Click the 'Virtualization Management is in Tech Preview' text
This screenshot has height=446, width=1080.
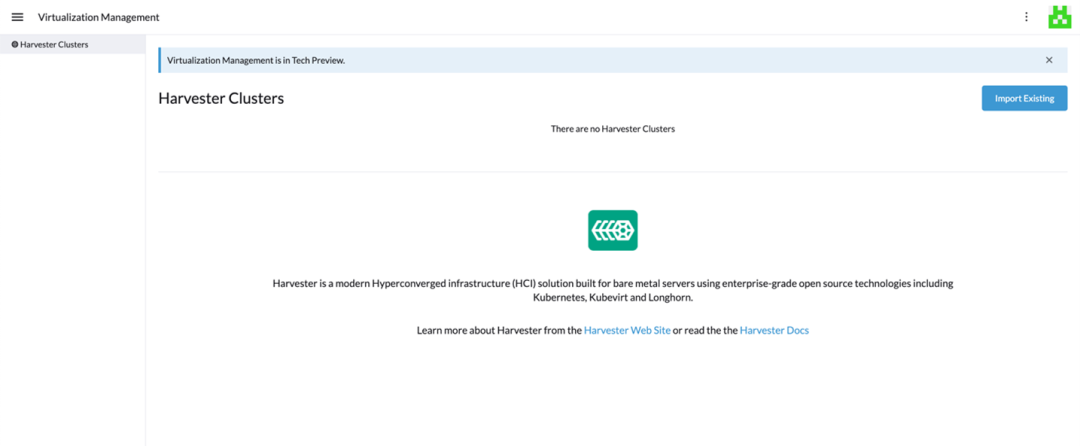click(256, 61)
